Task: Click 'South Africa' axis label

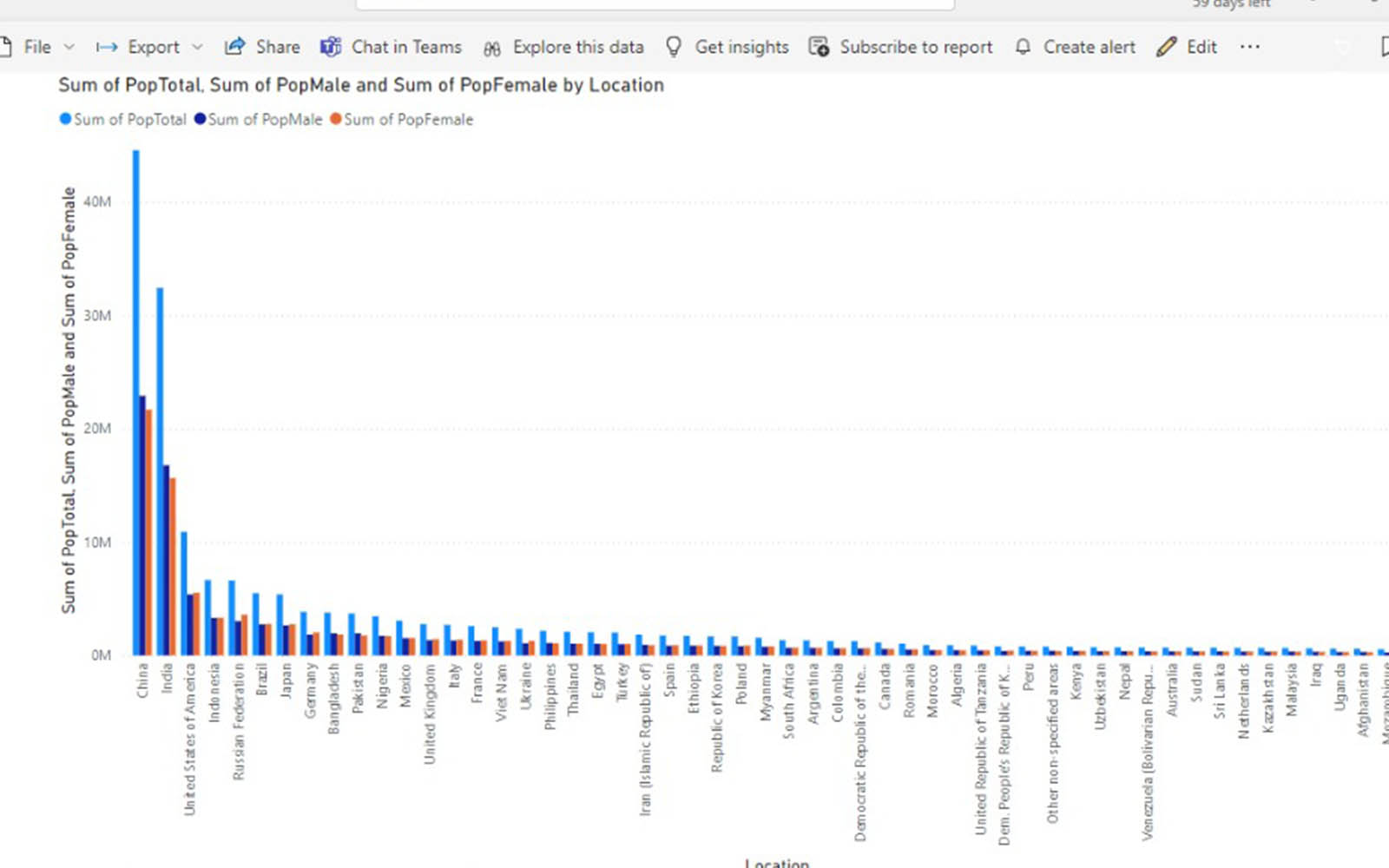Action: (789, 701)
